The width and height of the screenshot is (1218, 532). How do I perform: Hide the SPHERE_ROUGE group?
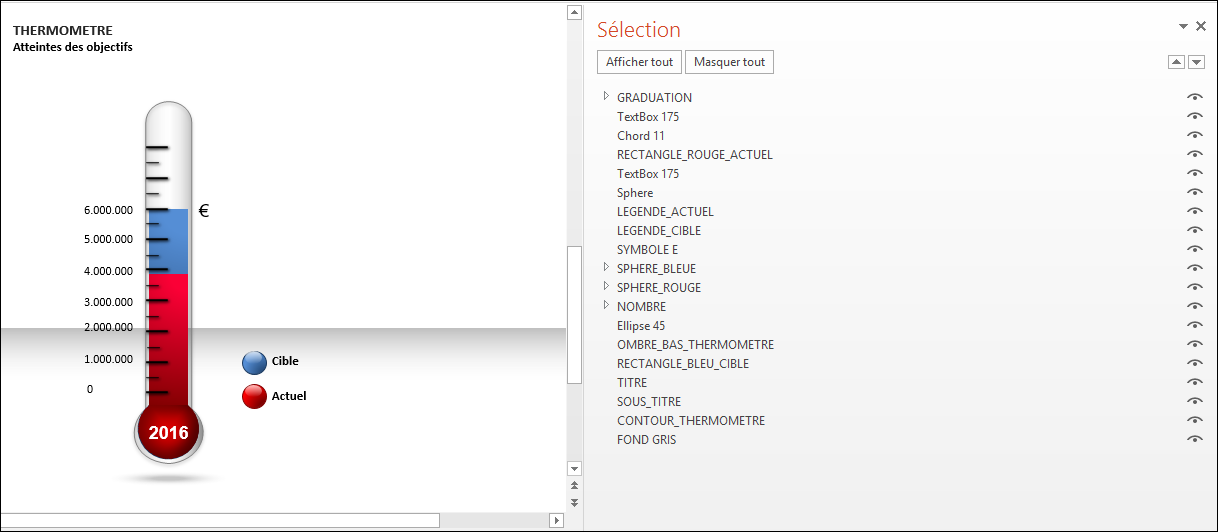tap(1194, 287)
